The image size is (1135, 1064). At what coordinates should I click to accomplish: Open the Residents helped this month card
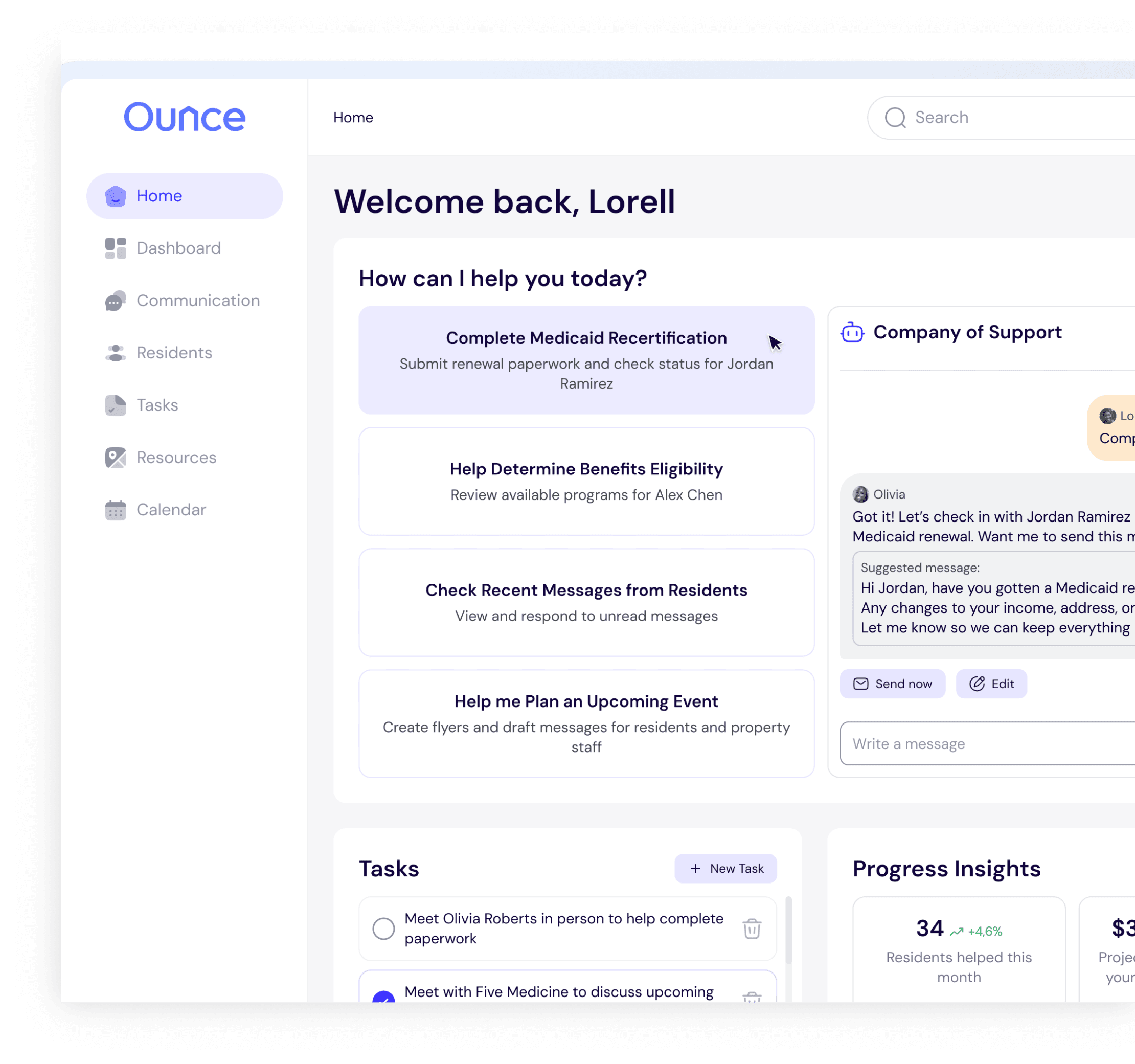(x=959, y=950)
